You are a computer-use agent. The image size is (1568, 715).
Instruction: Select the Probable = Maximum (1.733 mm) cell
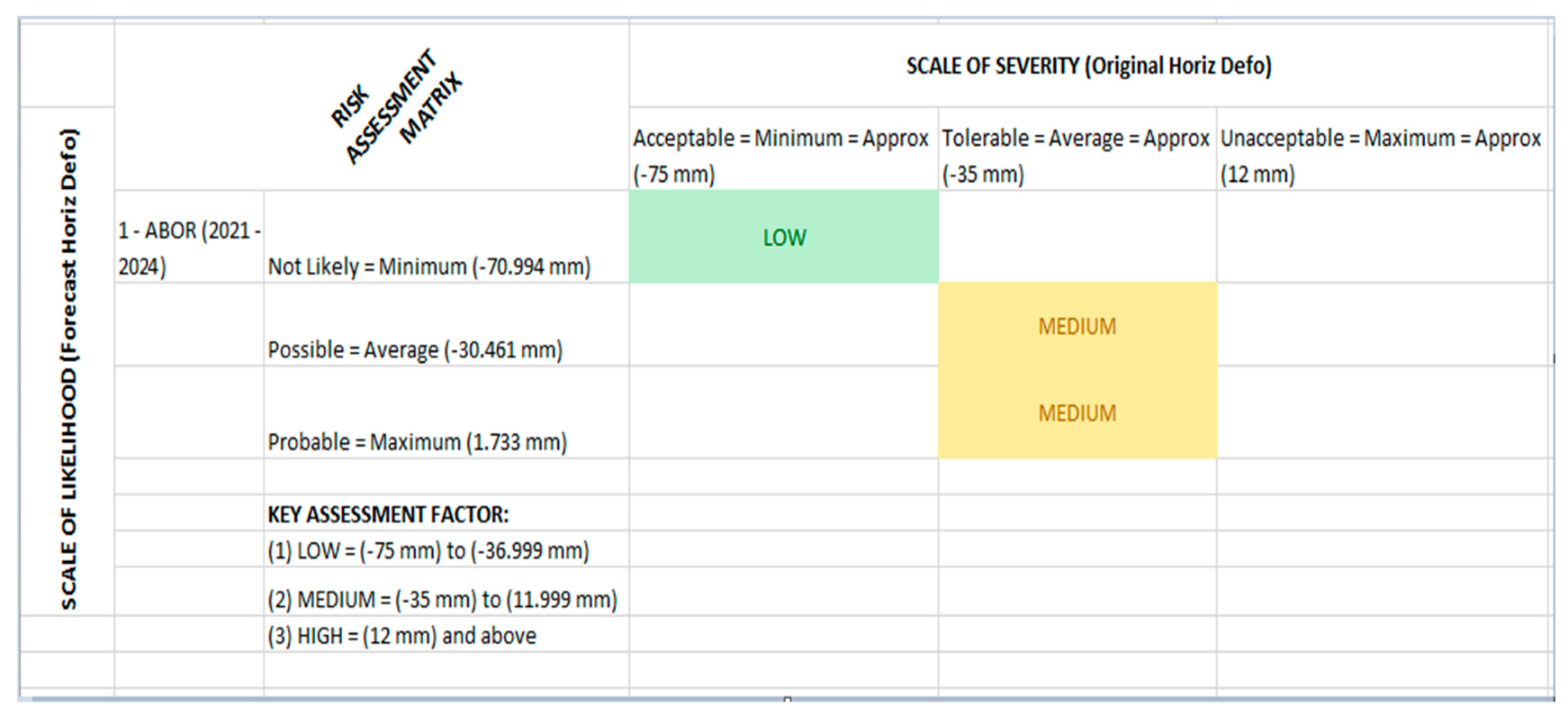point(418,441)
